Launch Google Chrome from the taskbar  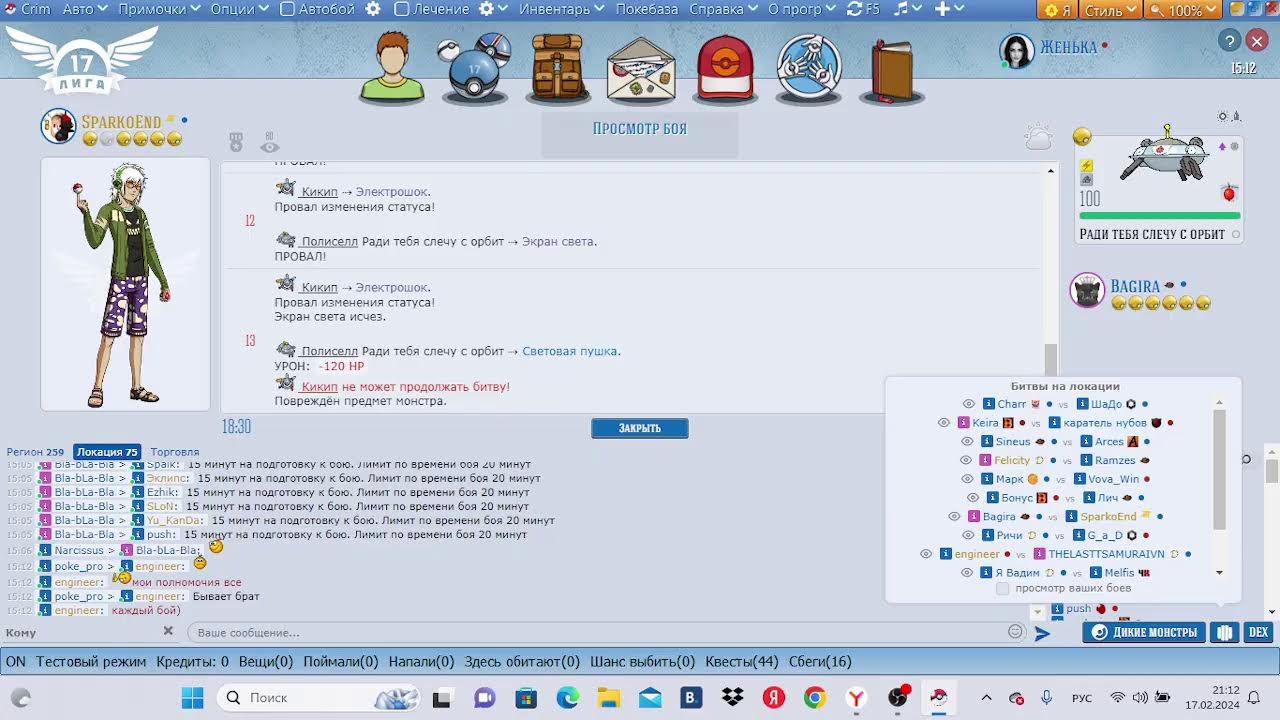814,697
